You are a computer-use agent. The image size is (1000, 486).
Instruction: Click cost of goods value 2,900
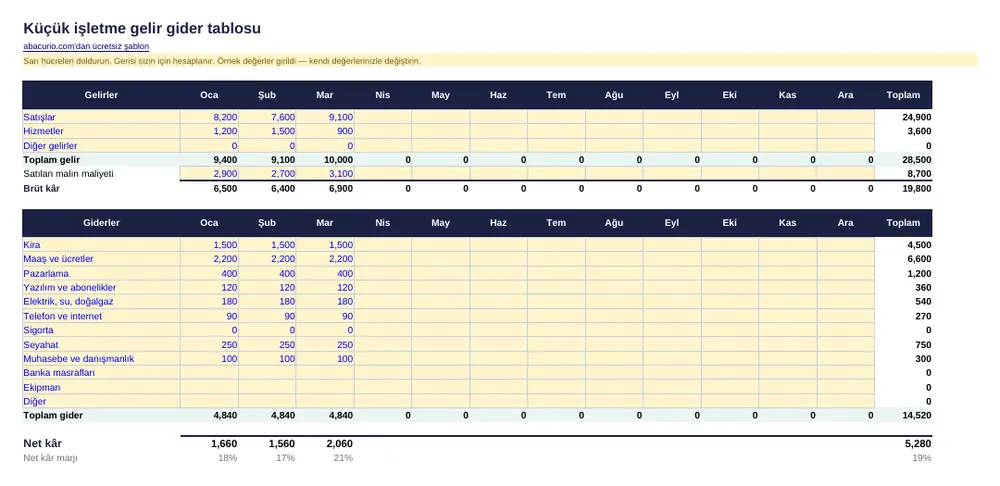tap(225, 173)
